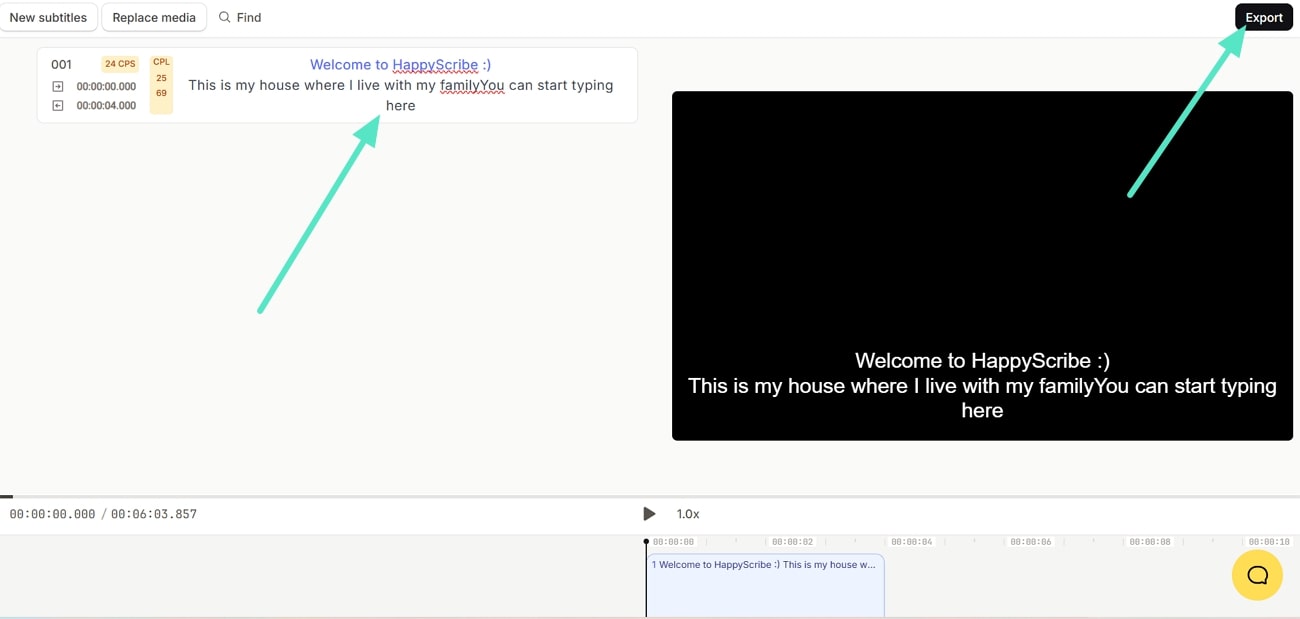
Task: Set subtitle start time arrow icon
Action: click(58, 87)
